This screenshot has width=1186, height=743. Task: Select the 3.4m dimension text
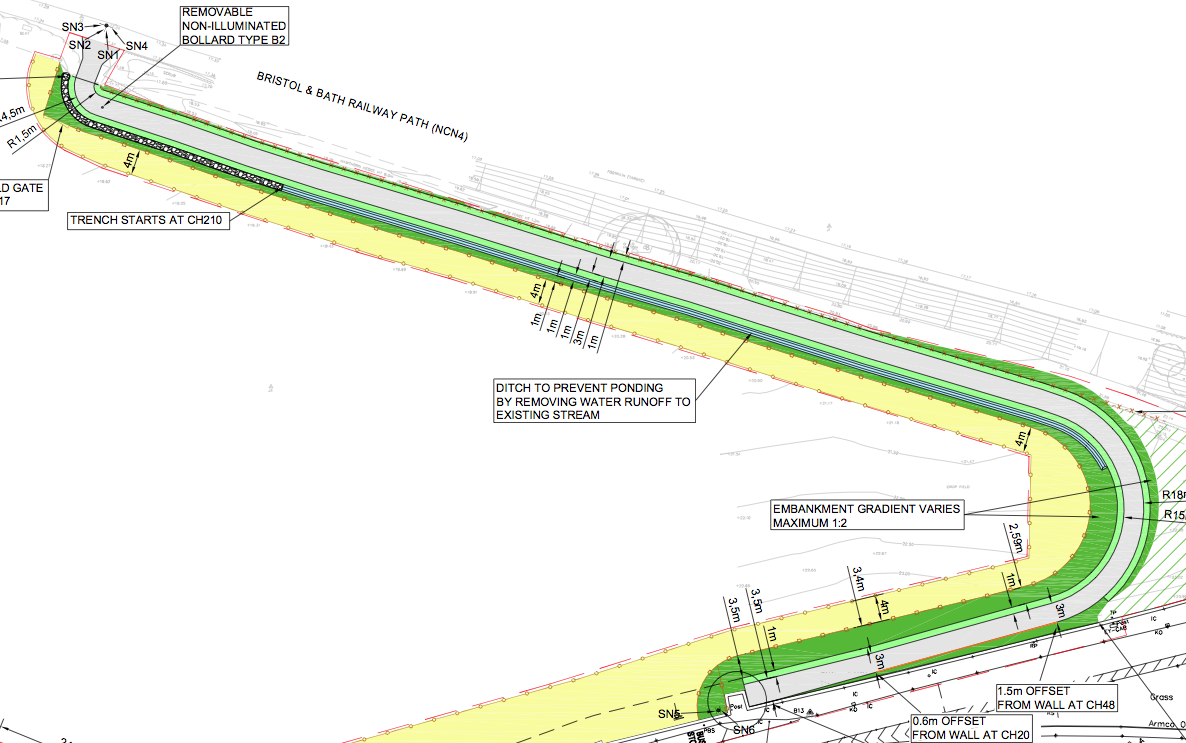pos(858,579)
